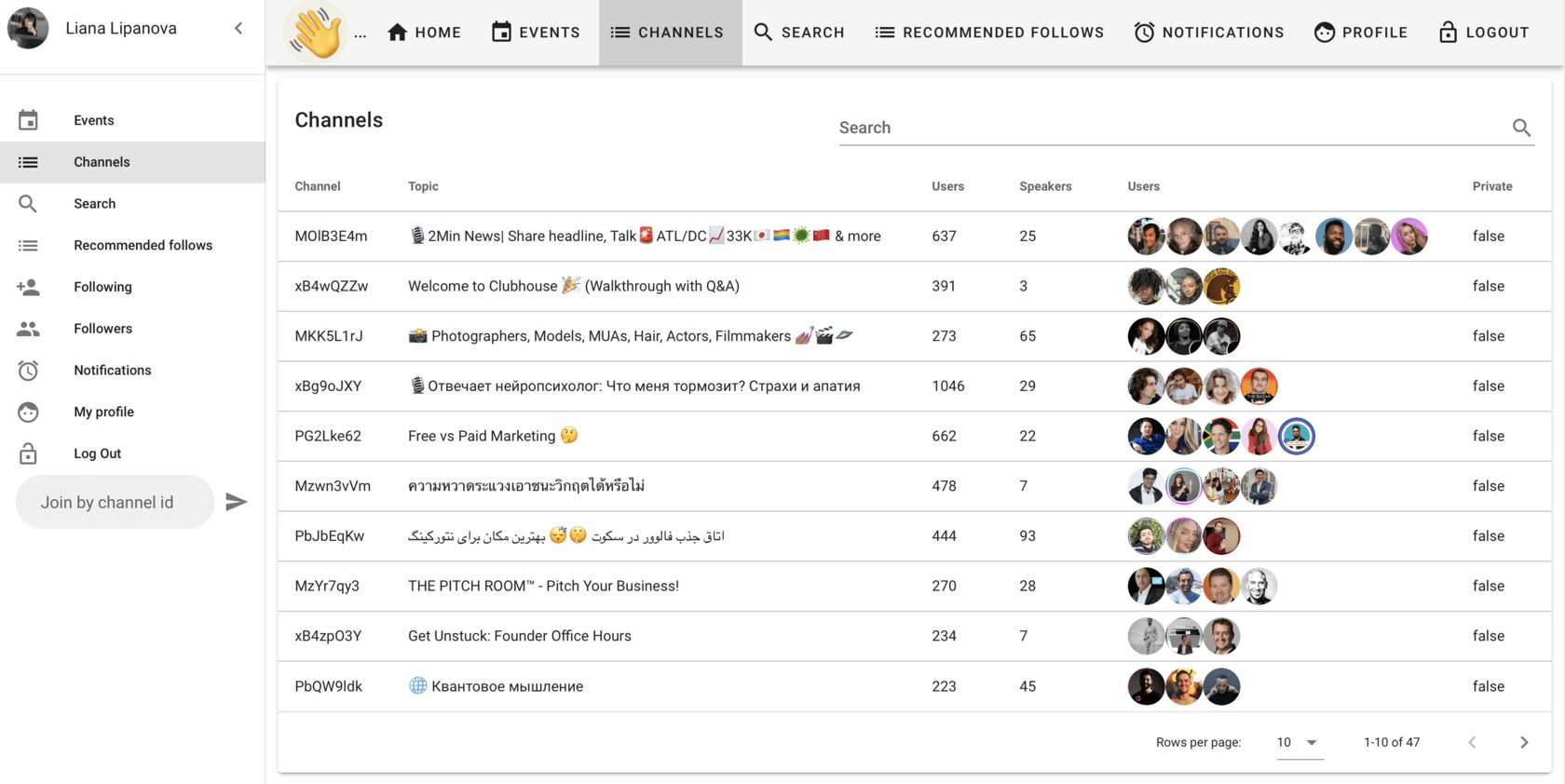Open the rows per page dropdown

point(1300,742)
